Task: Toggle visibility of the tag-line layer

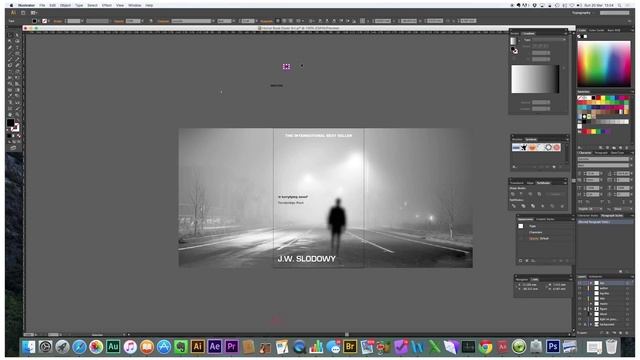Action: pyautogui.click(x=580, y=293)
